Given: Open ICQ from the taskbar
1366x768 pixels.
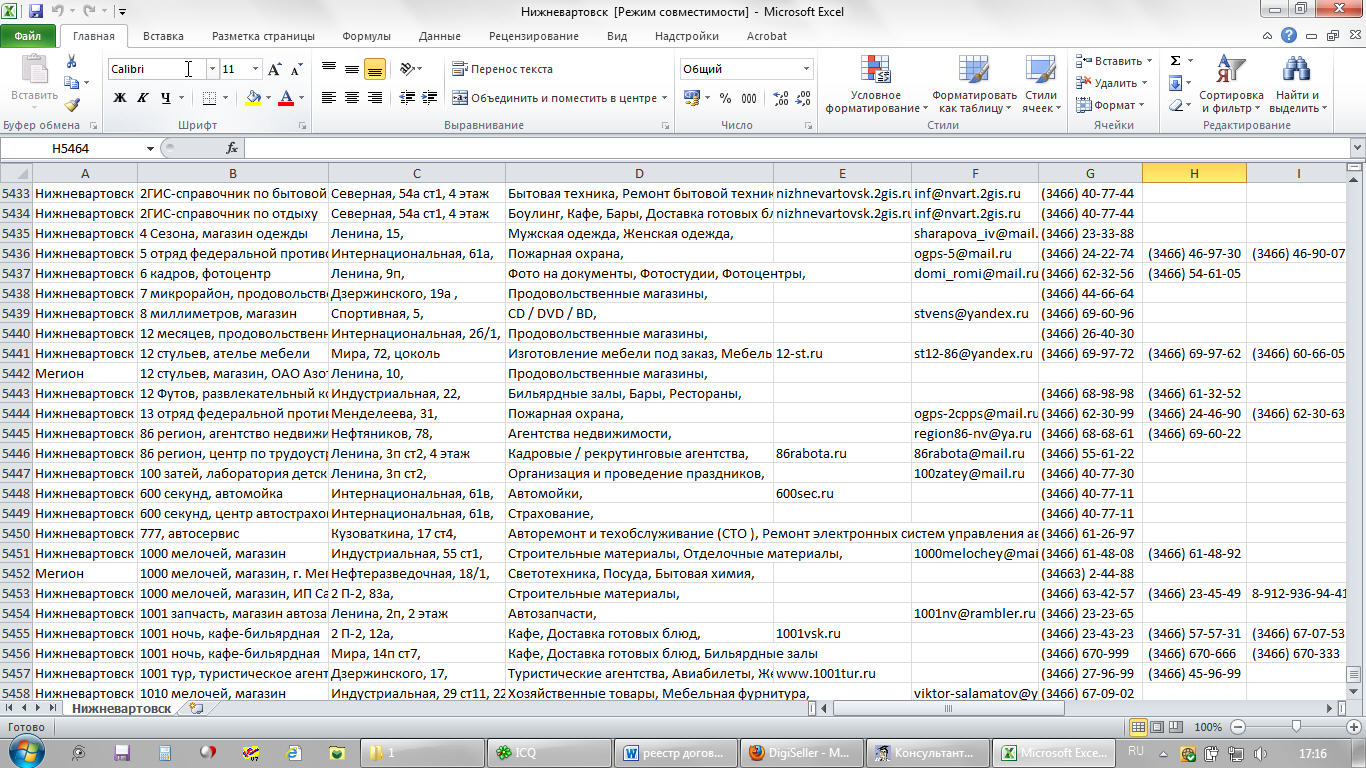Looking at the screenshot, I should pos(548,753).
